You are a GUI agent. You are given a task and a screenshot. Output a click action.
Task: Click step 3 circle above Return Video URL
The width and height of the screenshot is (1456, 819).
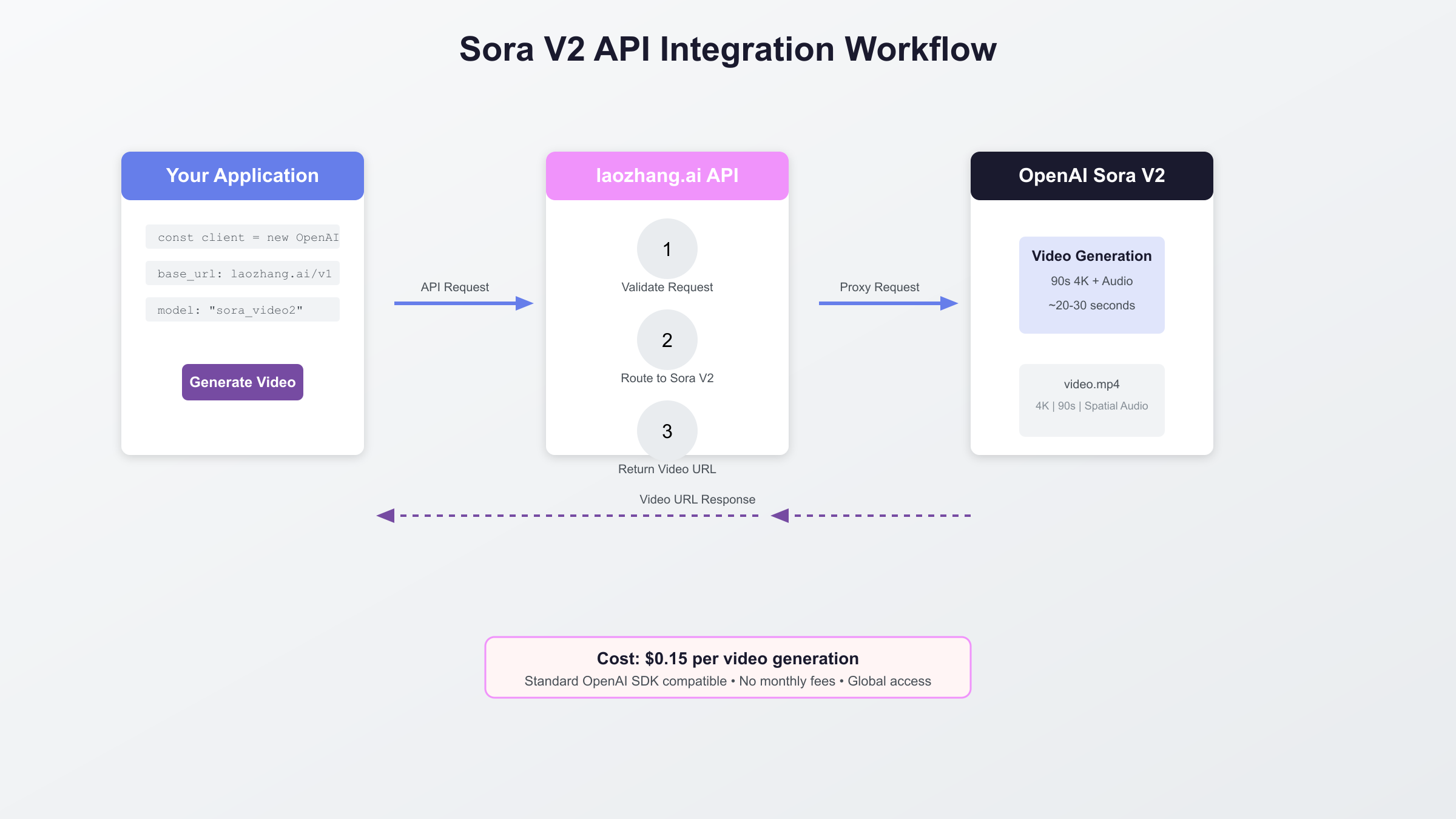click(x=667, y=431)
